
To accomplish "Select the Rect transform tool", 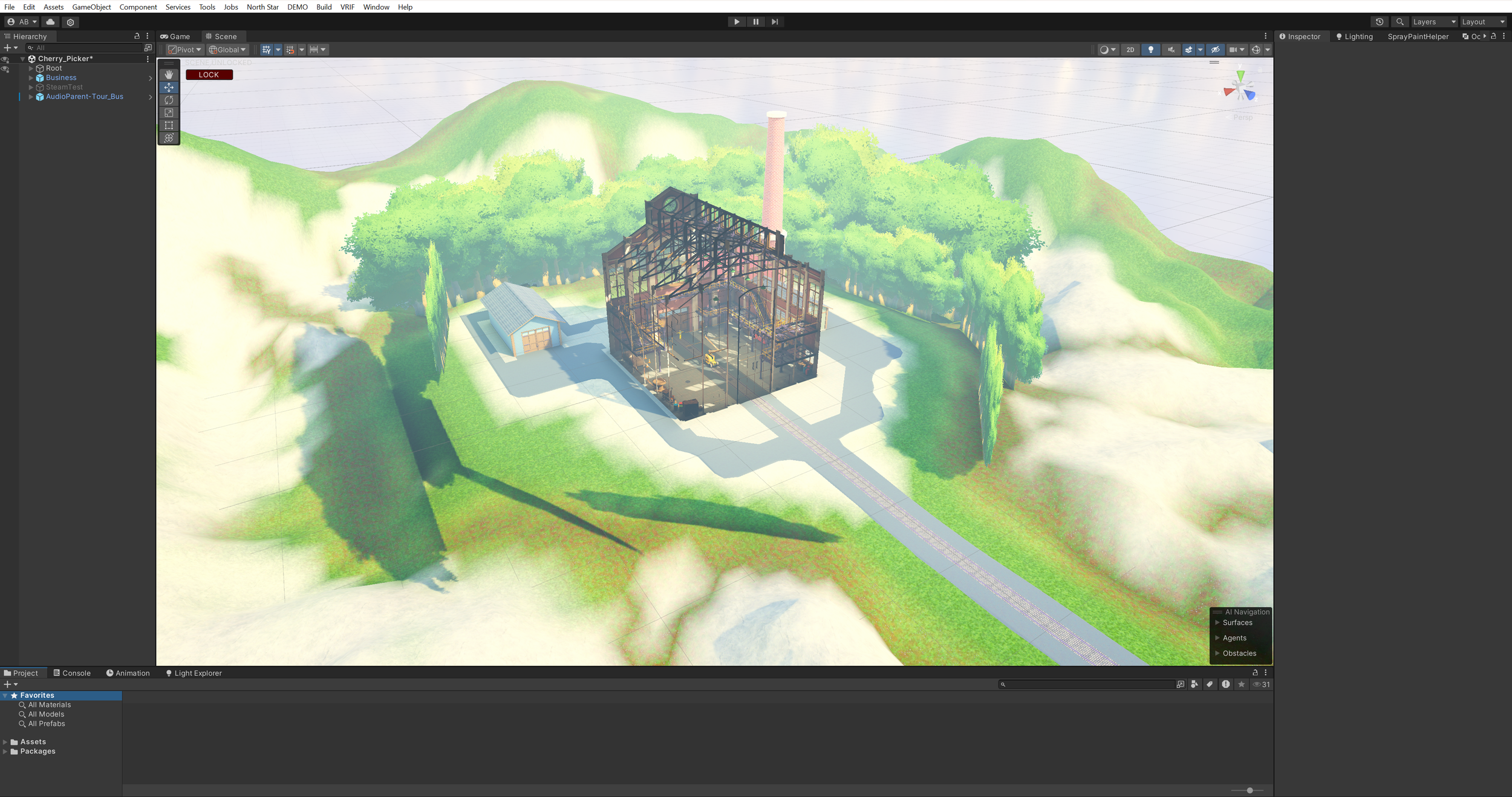I will tap(169, 125).
